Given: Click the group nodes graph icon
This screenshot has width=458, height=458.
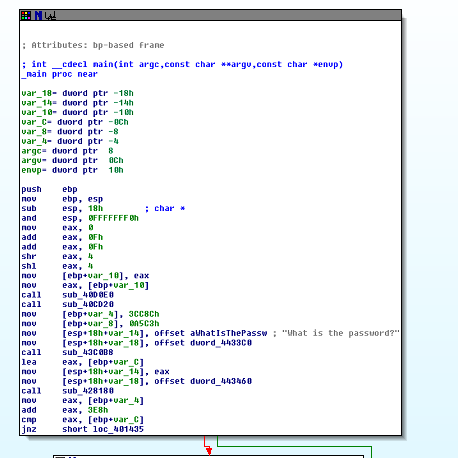Looking at the screenshot, I should (x=50, y=15).
